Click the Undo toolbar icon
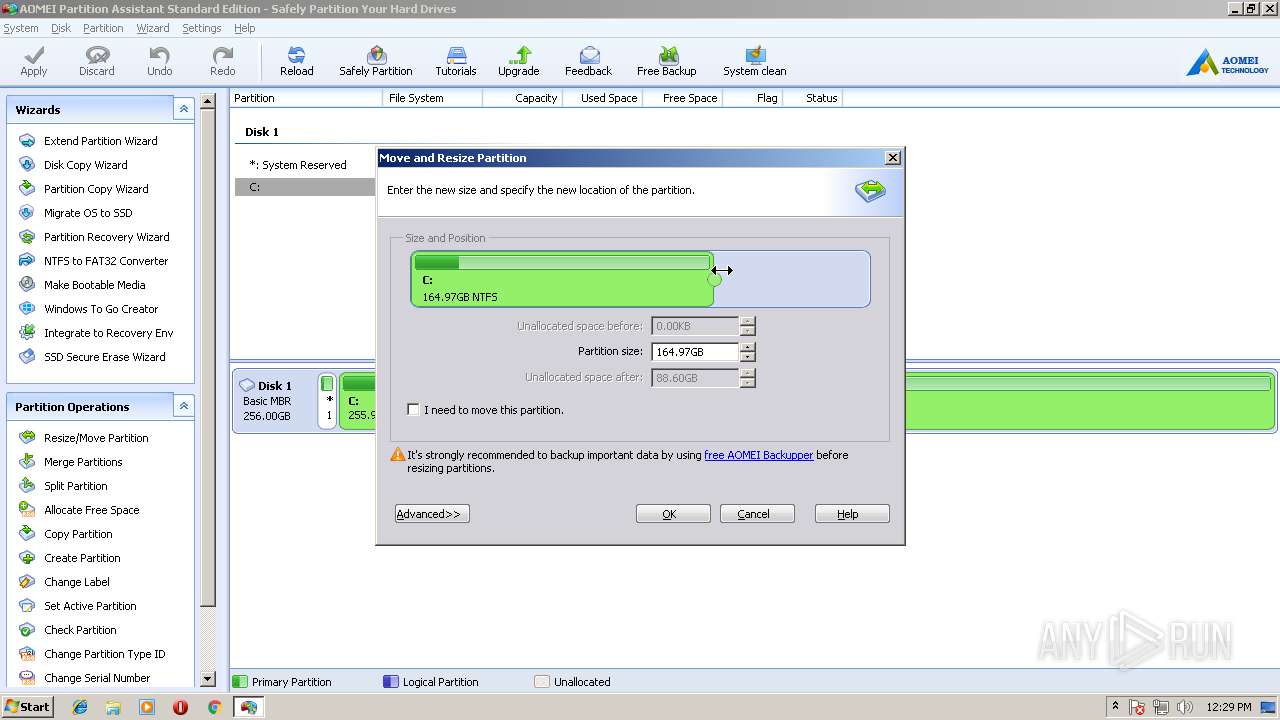Viewport: 1280px width, 720px height. tap(160, 61)
